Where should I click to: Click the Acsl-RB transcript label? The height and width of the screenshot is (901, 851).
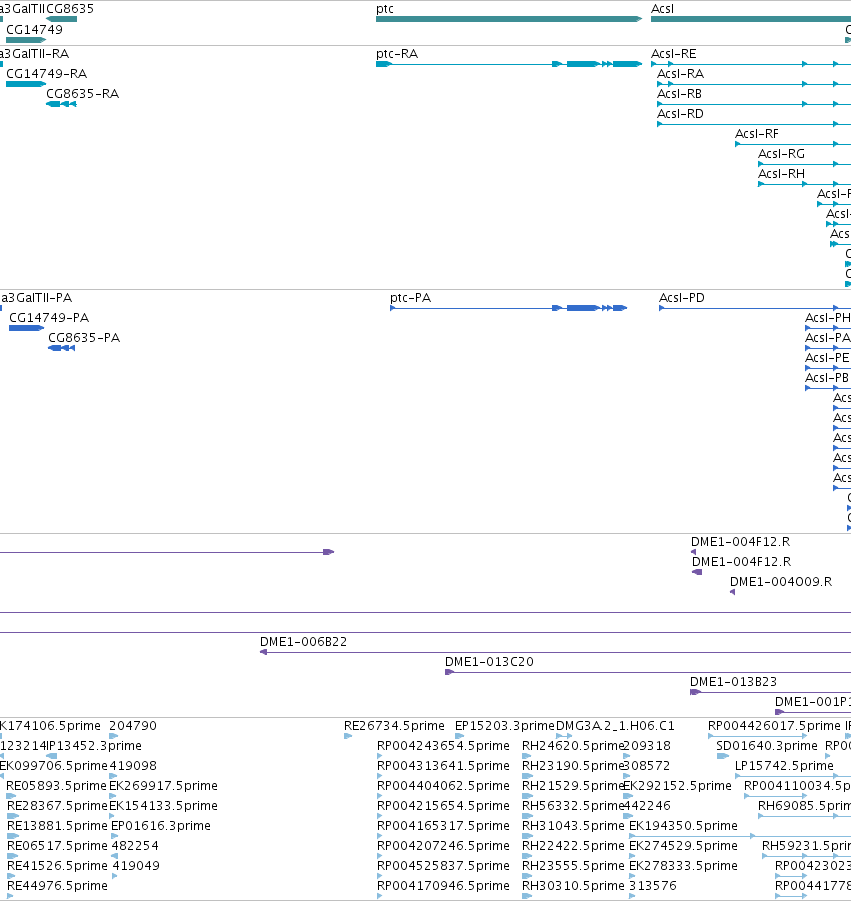[x=679, y=94]
